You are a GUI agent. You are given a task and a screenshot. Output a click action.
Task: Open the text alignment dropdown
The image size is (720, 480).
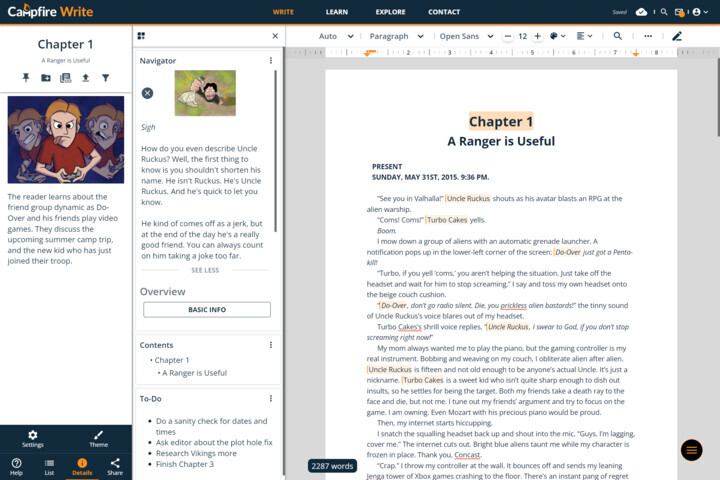pyautogui.click(x=585, y=36)
